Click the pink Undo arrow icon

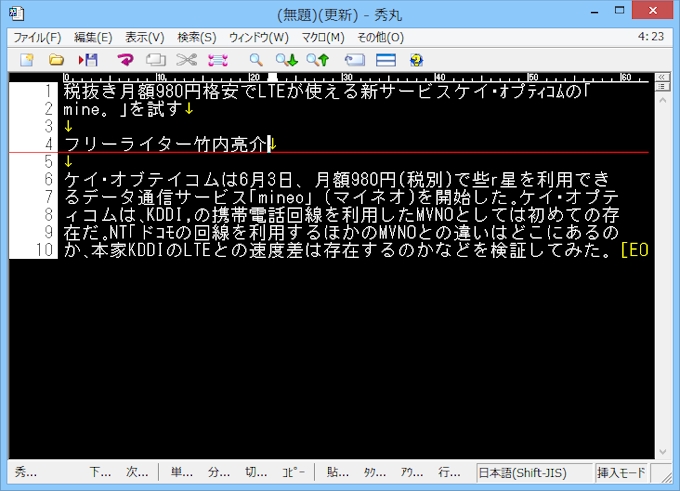pyautogui.click(x=125, y=60)
